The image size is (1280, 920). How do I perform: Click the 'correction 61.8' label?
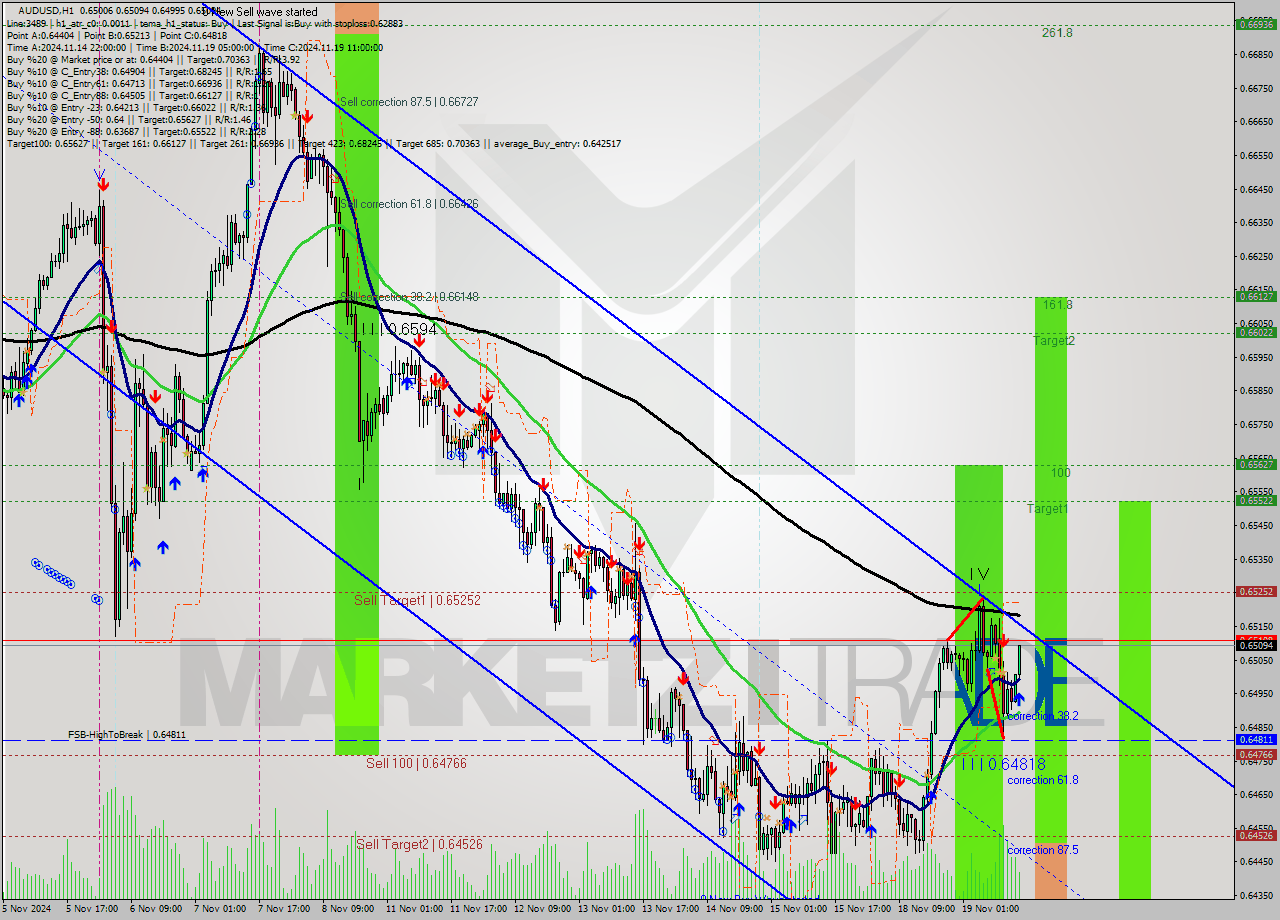coord(1042,780)
